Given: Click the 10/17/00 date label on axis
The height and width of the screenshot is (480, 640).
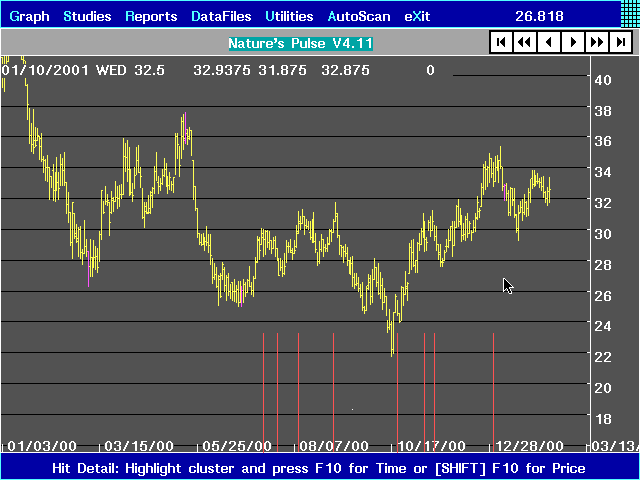Looking at the screenshot, I should coord(431,446).
